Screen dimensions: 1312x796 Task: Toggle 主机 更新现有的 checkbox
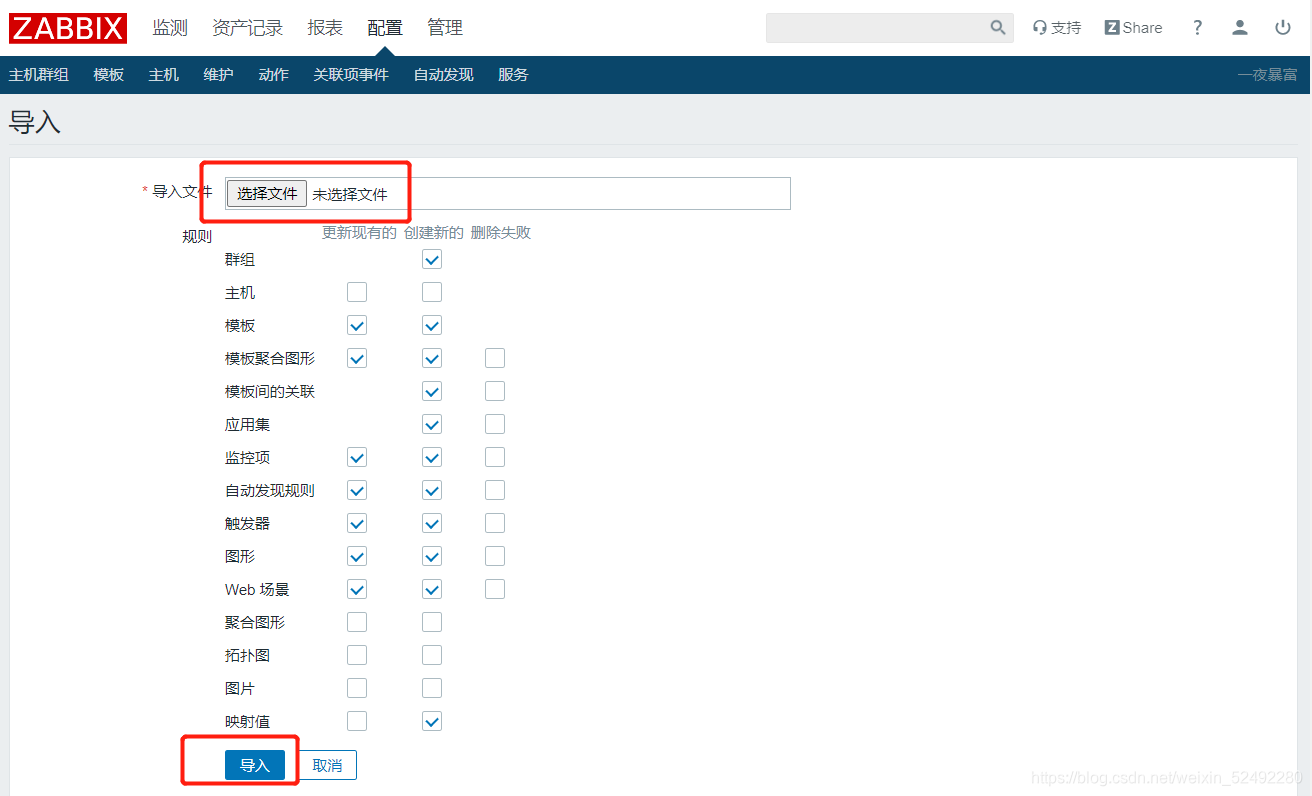pyautogui.click(x=357, y=292)
